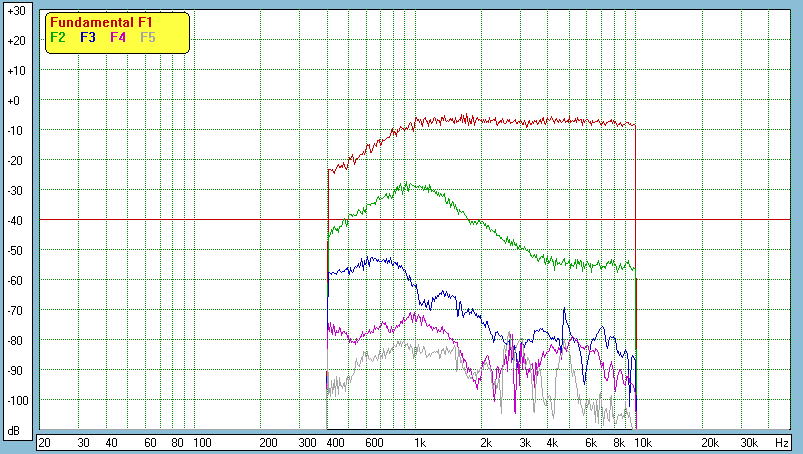Click the -40 level label on dB axis

[x=15, y=221]
